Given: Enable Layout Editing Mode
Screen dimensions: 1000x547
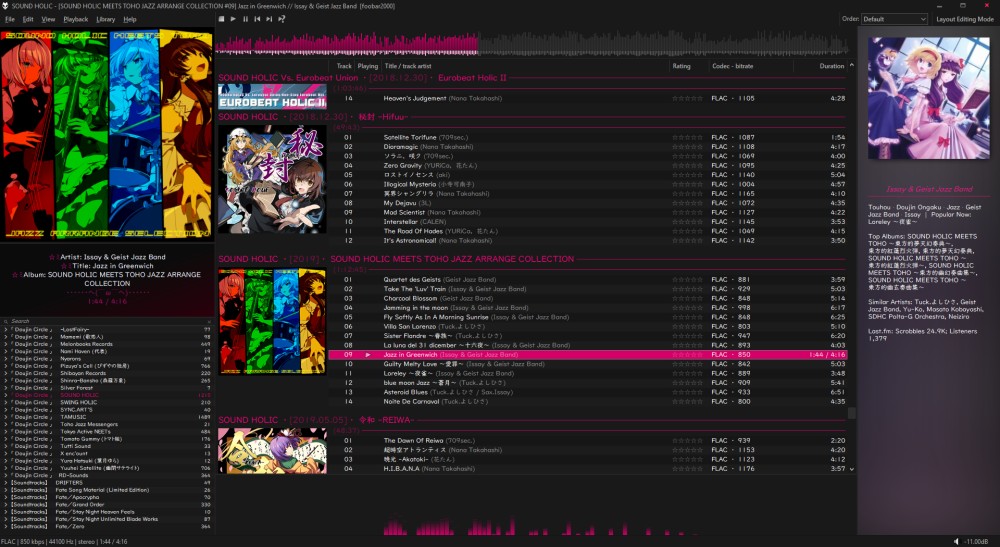Looking at the screenshot, I should coord(964,19).
